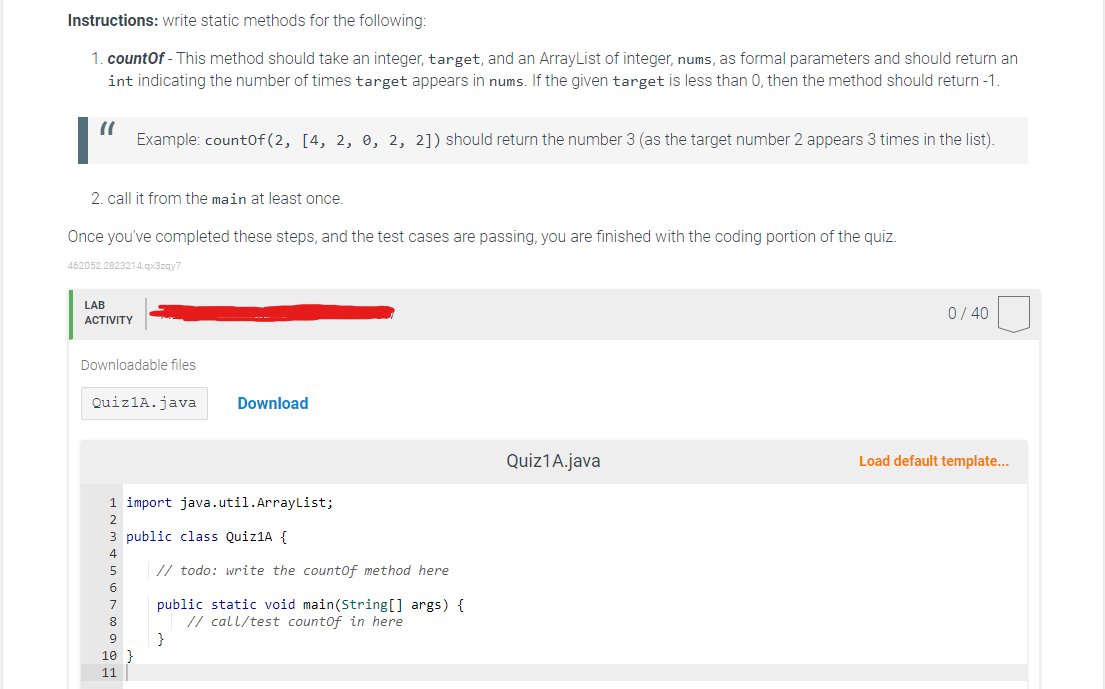The width and height of the screenshot is (1105, 689).
Task: Click the Quiz1A.java editor header title
Action: pos(553,461)
